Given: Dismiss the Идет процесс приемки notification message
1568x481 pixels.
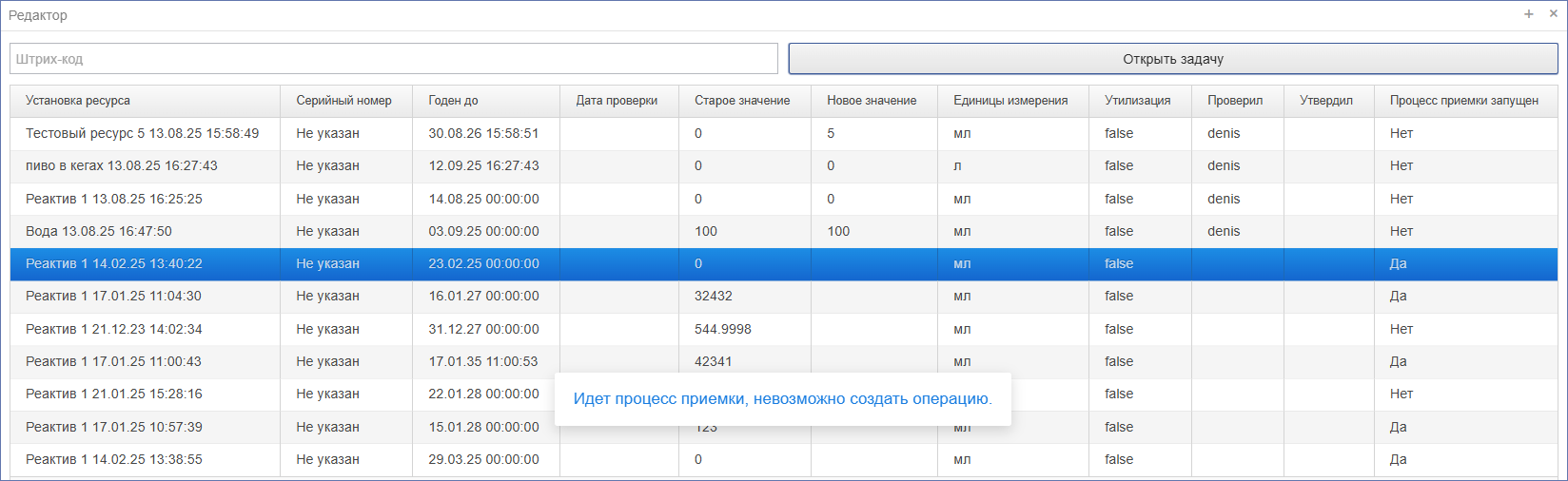Looking at the screenshot, I should click(782, 399).
